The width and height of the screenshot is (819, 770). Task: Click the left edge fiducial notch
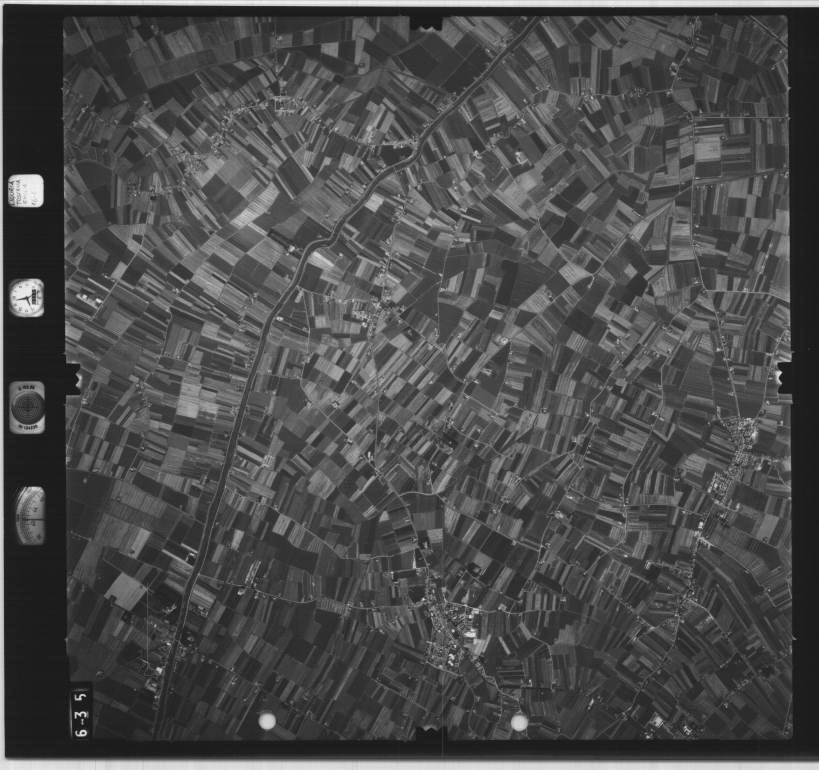72,378
